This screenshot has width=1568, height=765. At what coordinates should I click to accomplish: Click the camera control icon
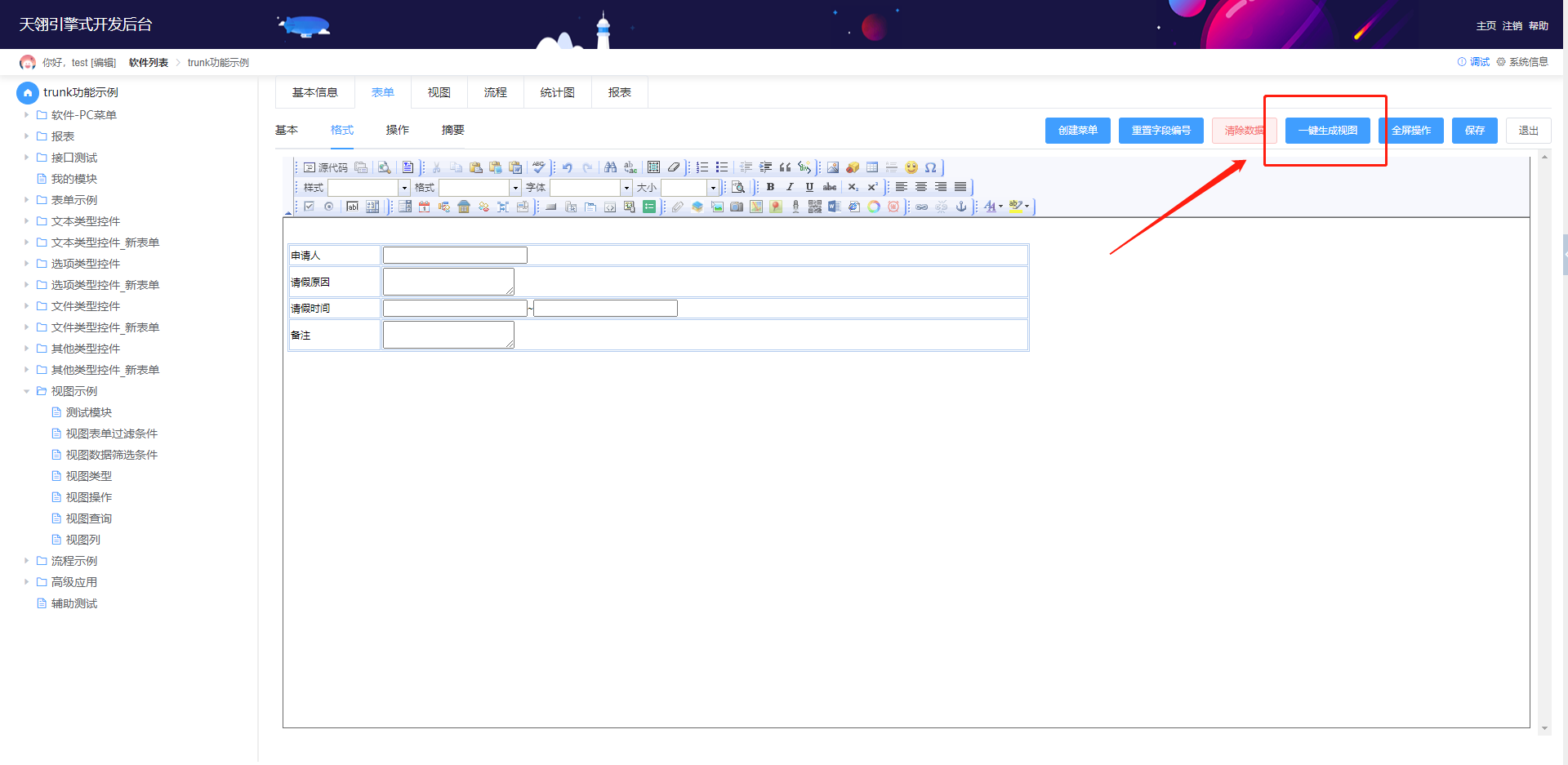tap(737, 207)
